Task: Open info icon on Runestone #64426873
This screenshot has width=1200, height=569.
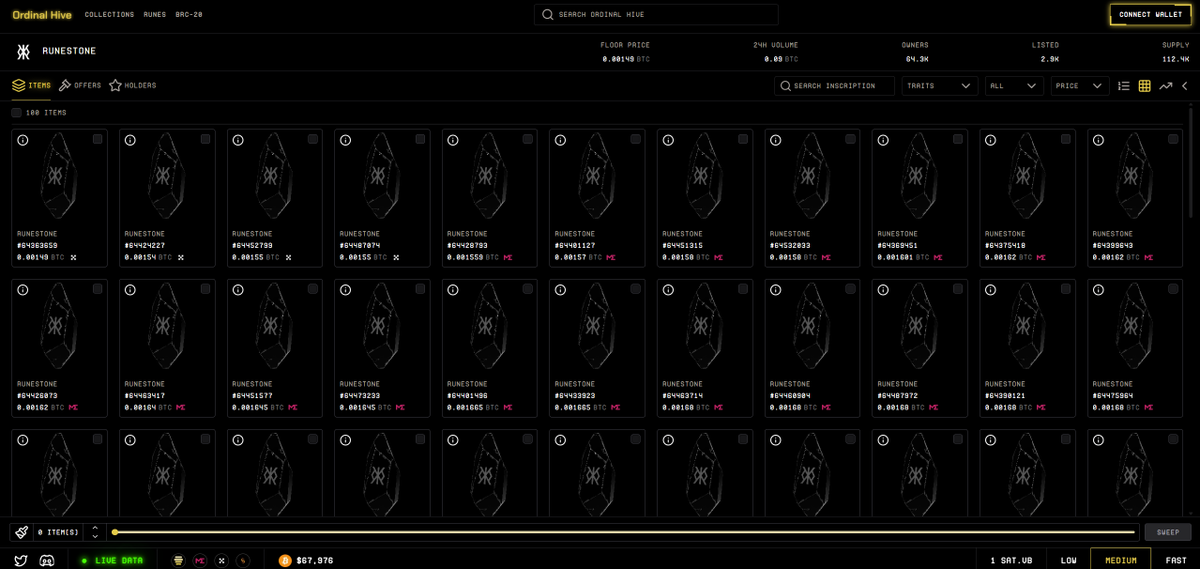Action: click(x=23, y=290)
